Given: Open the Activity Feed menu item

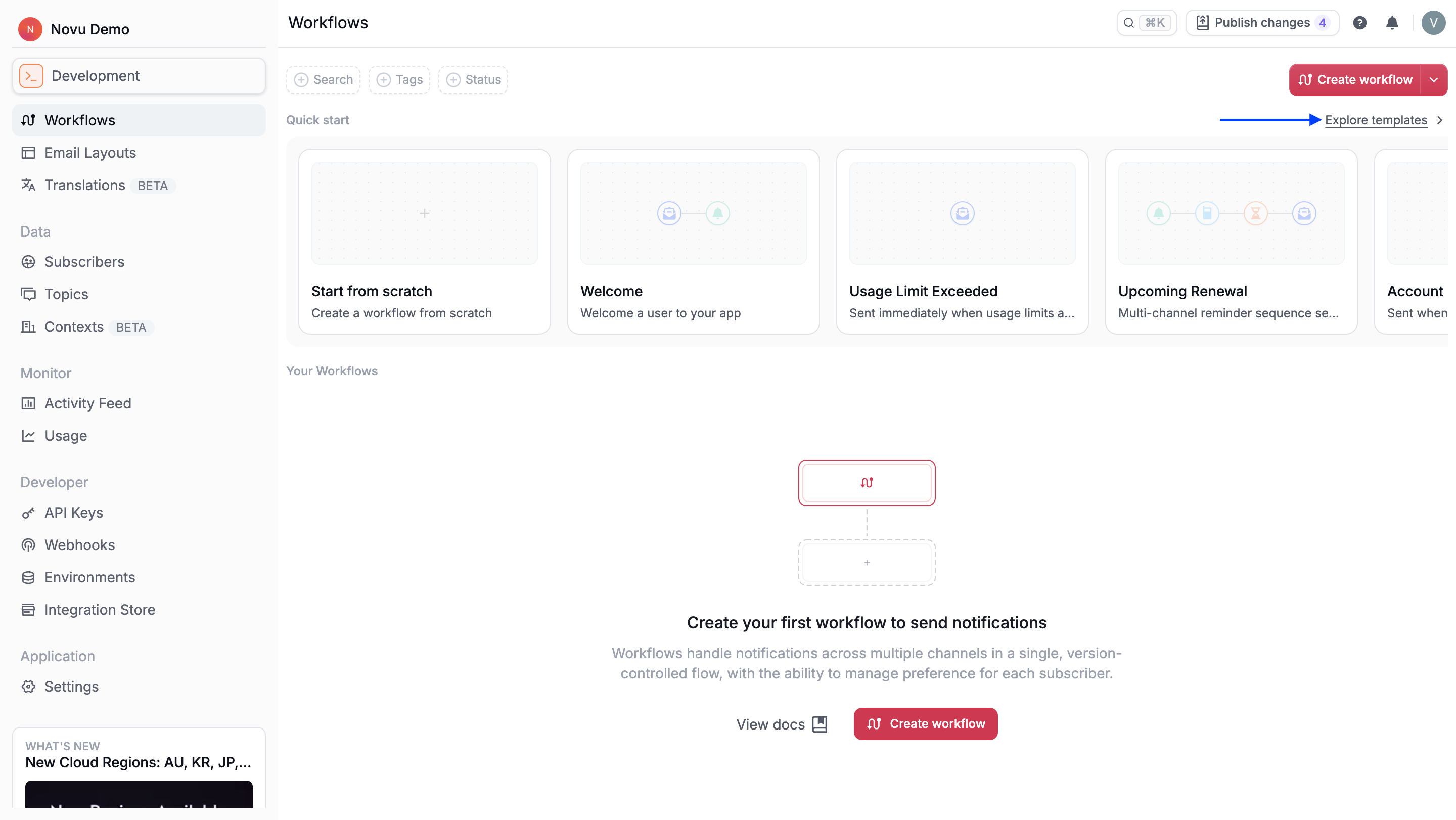Looking at the screenshot, I should pyautogui.click(x=87, y=403).
